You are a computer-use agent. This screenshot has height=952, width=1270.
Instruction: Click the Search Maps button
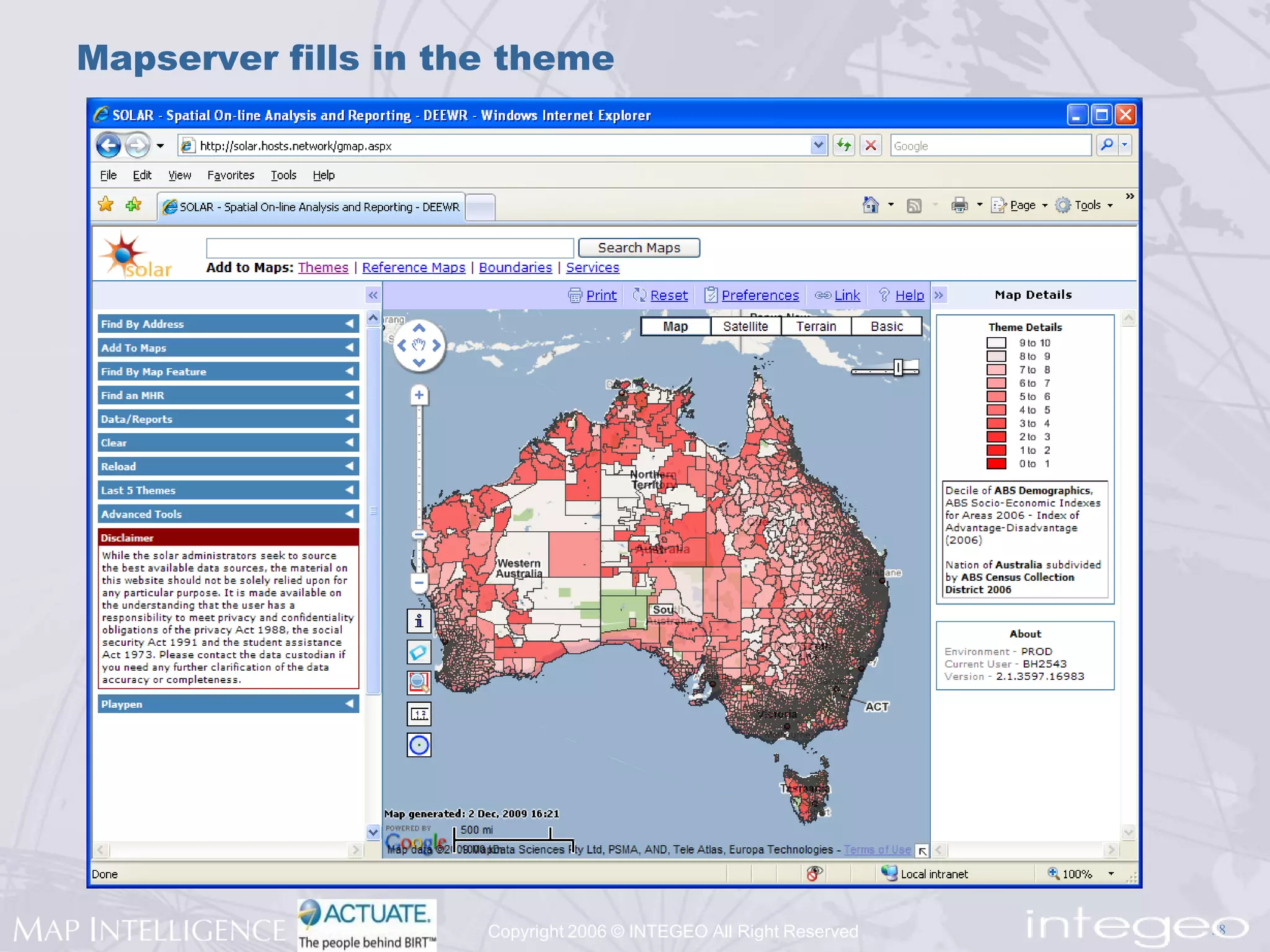point(639,248)
